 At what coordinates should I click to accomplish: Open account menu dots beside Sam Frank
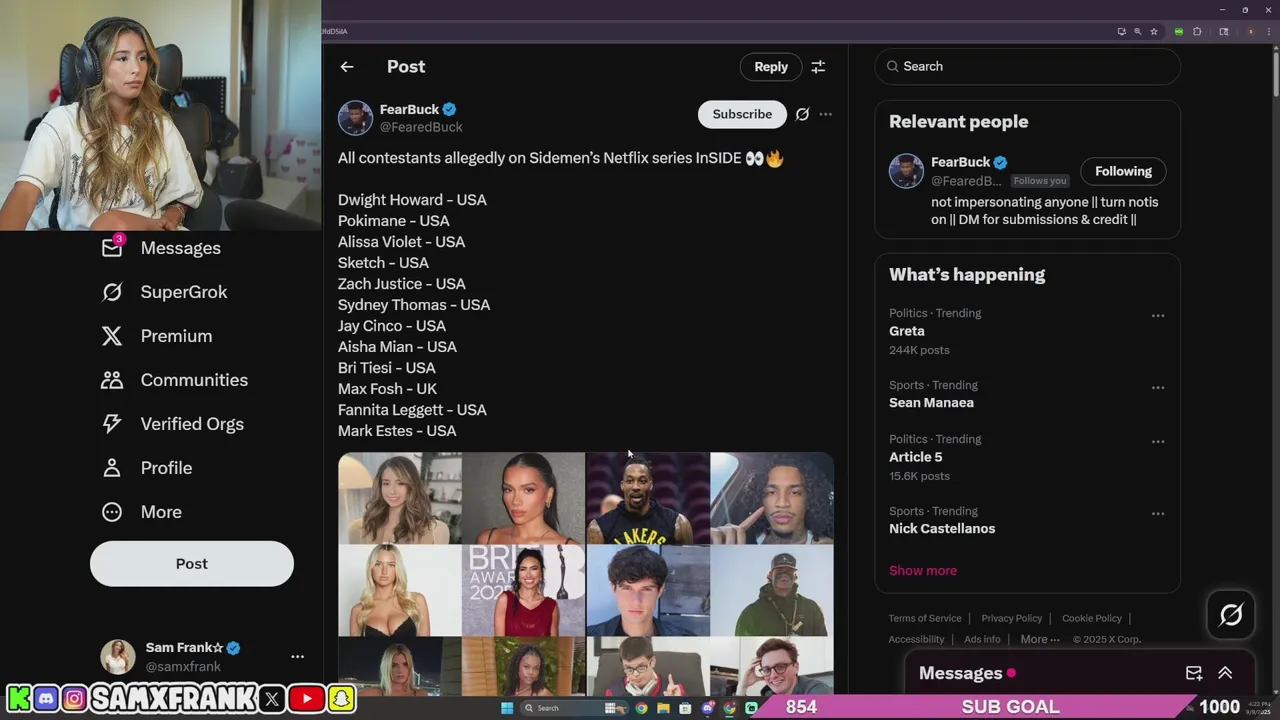(297, 657)
